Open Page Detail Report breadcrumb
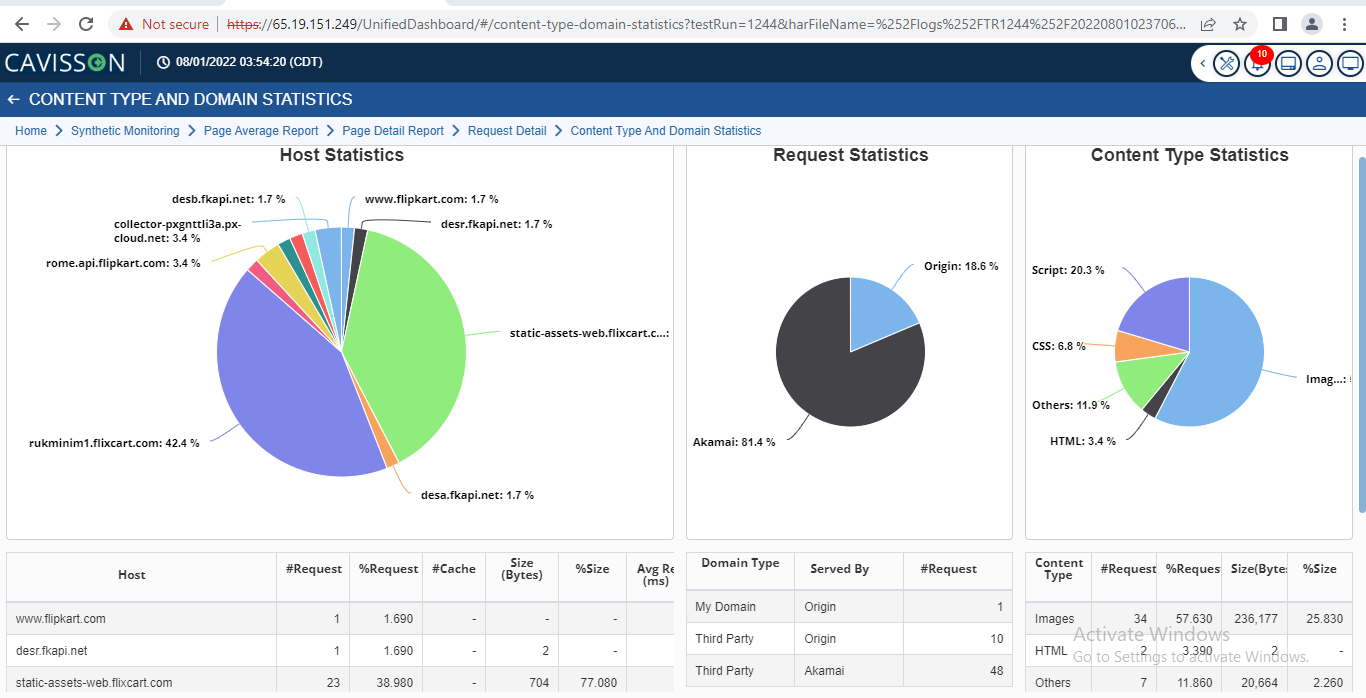This screenshot has width=1366, height=698. pyautogui.click(x=393, y=131)
